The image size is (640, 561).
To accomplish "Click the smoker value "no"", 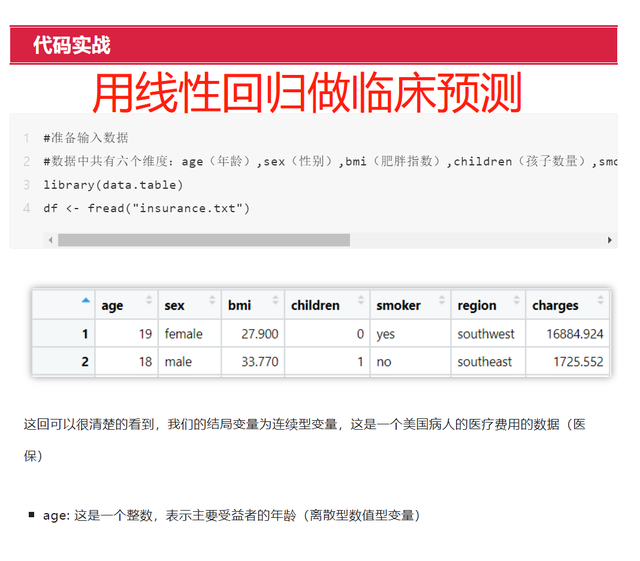I will [x=384, y=362].
